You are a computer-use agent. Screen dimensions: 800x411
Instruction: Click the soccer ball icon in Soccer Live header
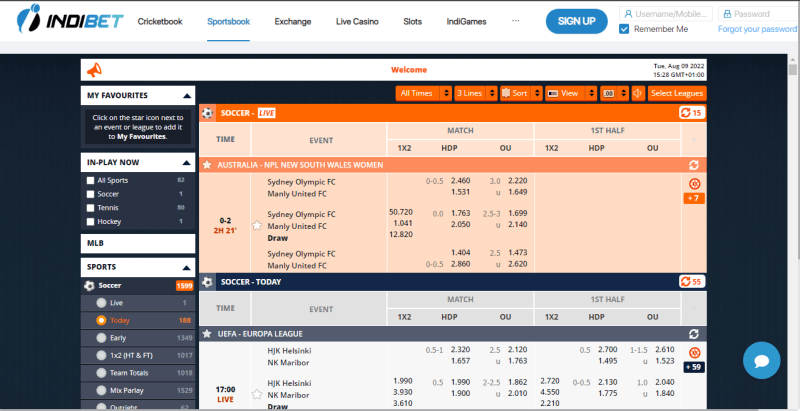point(207,113)
